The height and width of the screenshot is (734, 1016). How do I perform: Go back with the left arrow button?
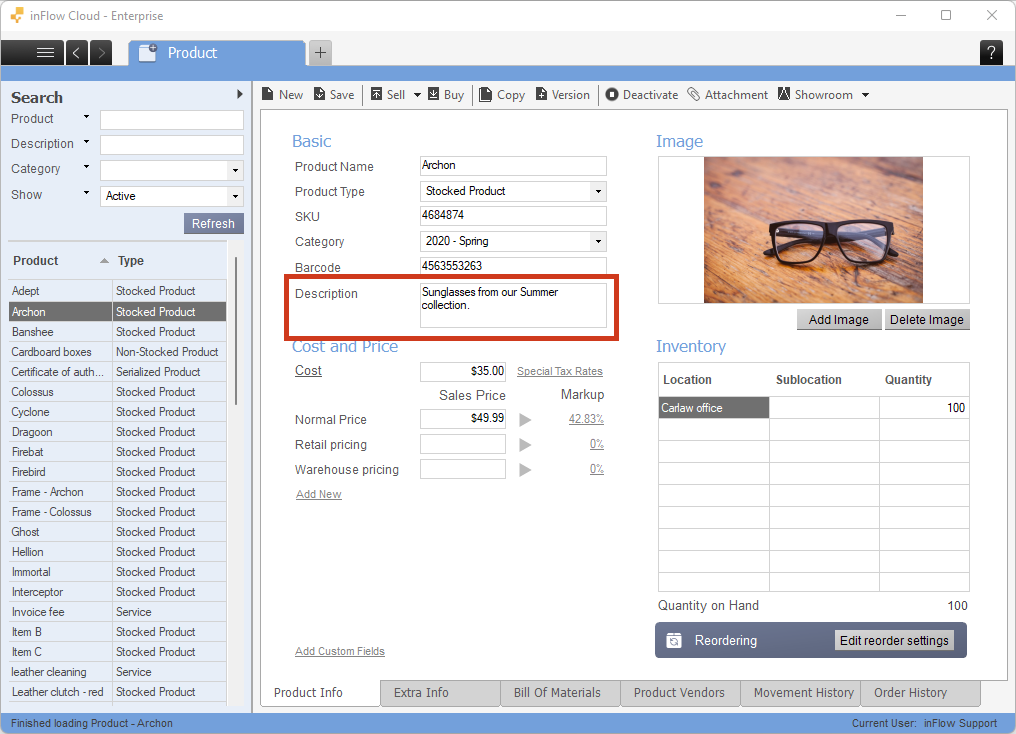77,53
